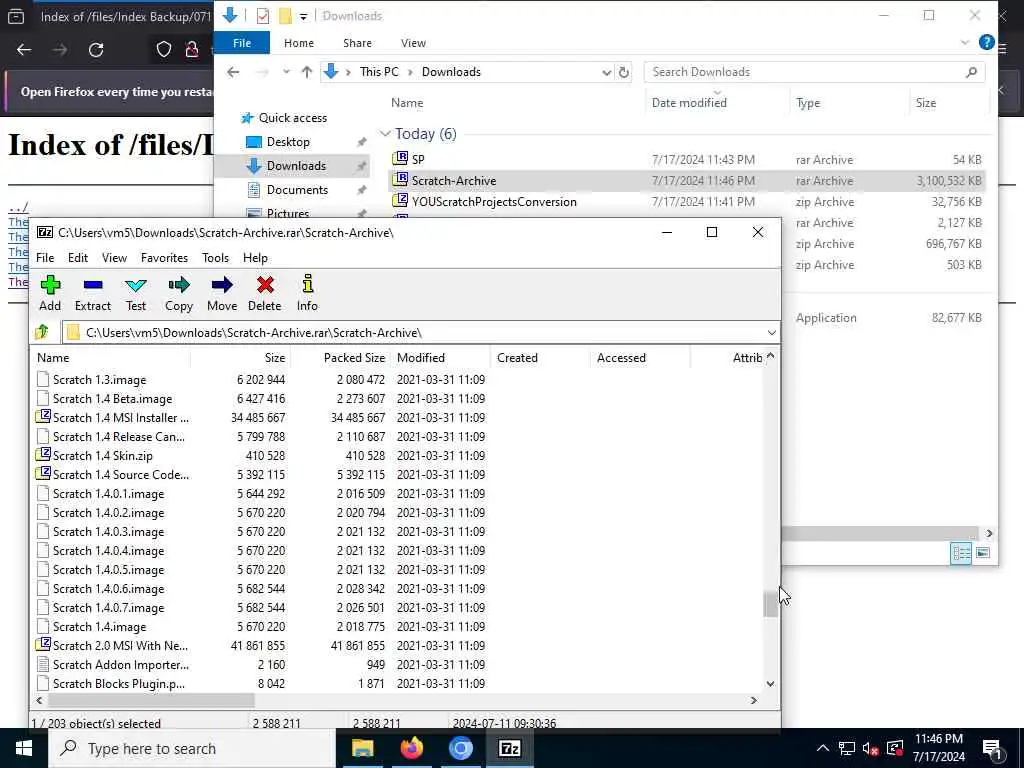Collapse the Today group in Explorer
The width and height of the screenshot is (1024, 768).
385,134
